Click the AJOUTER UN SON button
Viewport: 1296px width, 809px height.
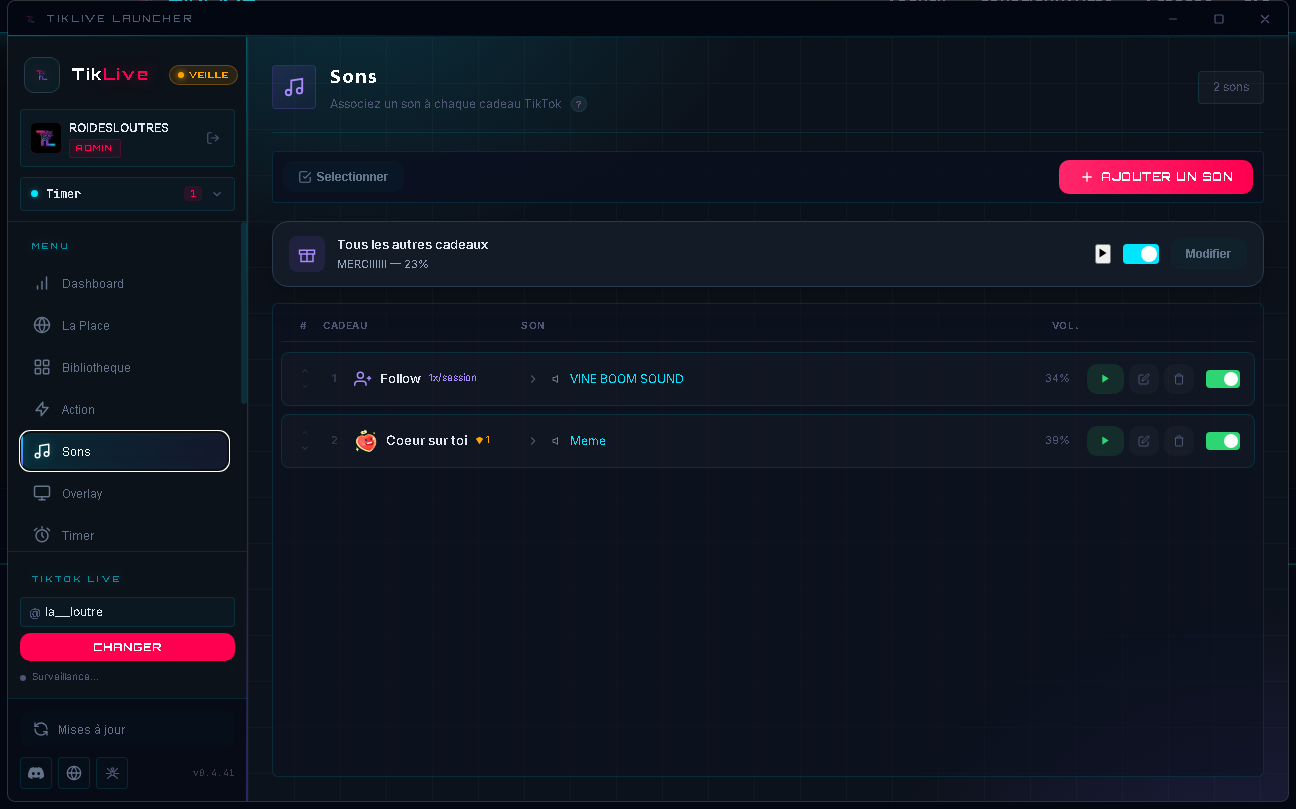click(1156, 177)
